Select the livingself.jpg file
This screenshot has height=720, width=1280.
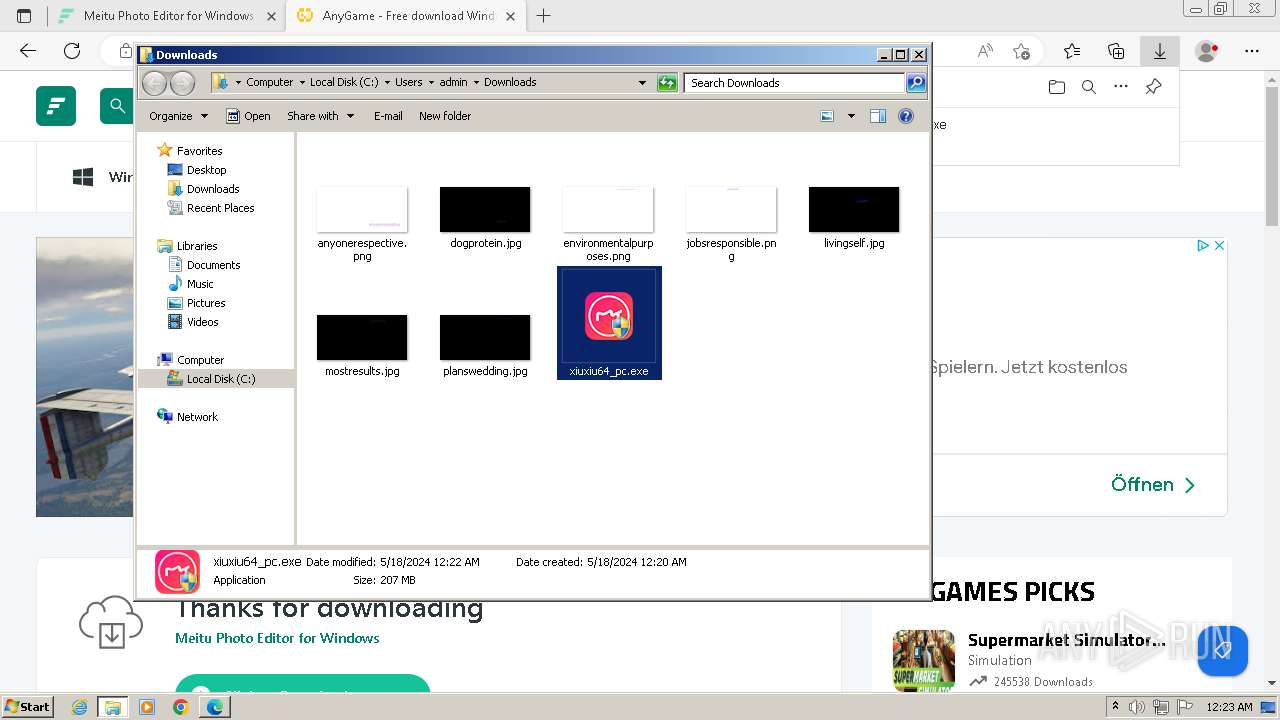click(x=854, y=218)
